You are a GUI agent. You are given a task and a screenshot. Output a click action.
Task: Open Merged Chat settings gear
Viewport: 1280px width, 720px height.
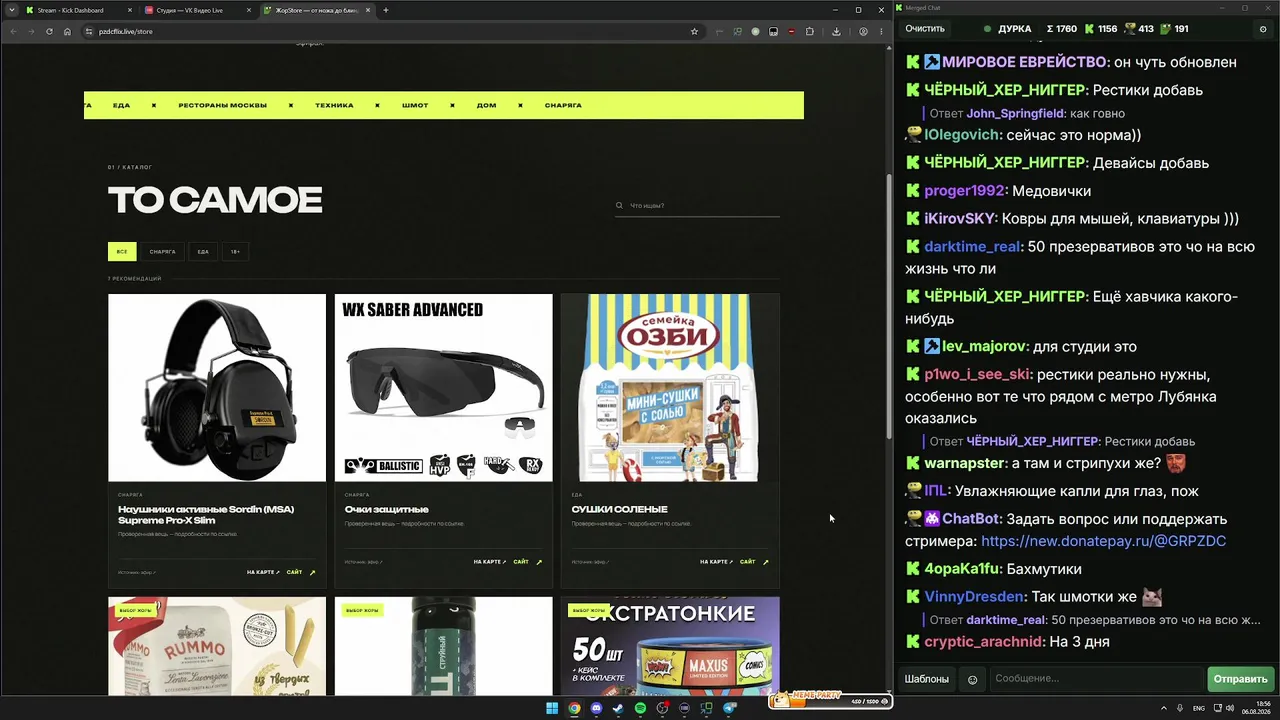(1263, 29)
